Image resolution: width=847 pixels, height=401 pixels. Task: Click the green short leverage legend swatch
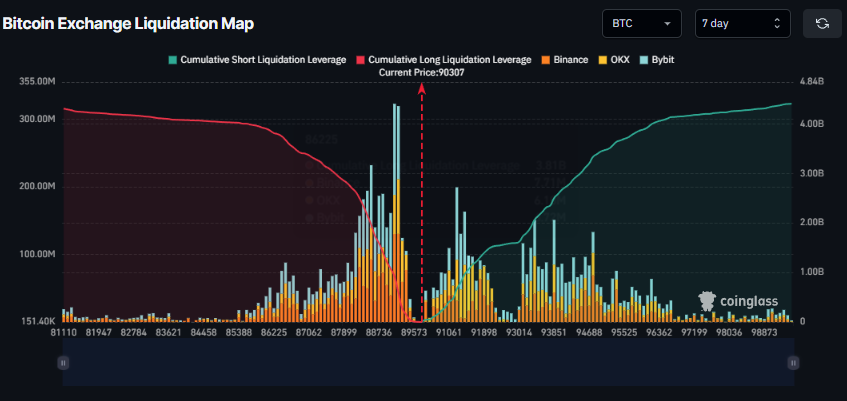[172, 60]
